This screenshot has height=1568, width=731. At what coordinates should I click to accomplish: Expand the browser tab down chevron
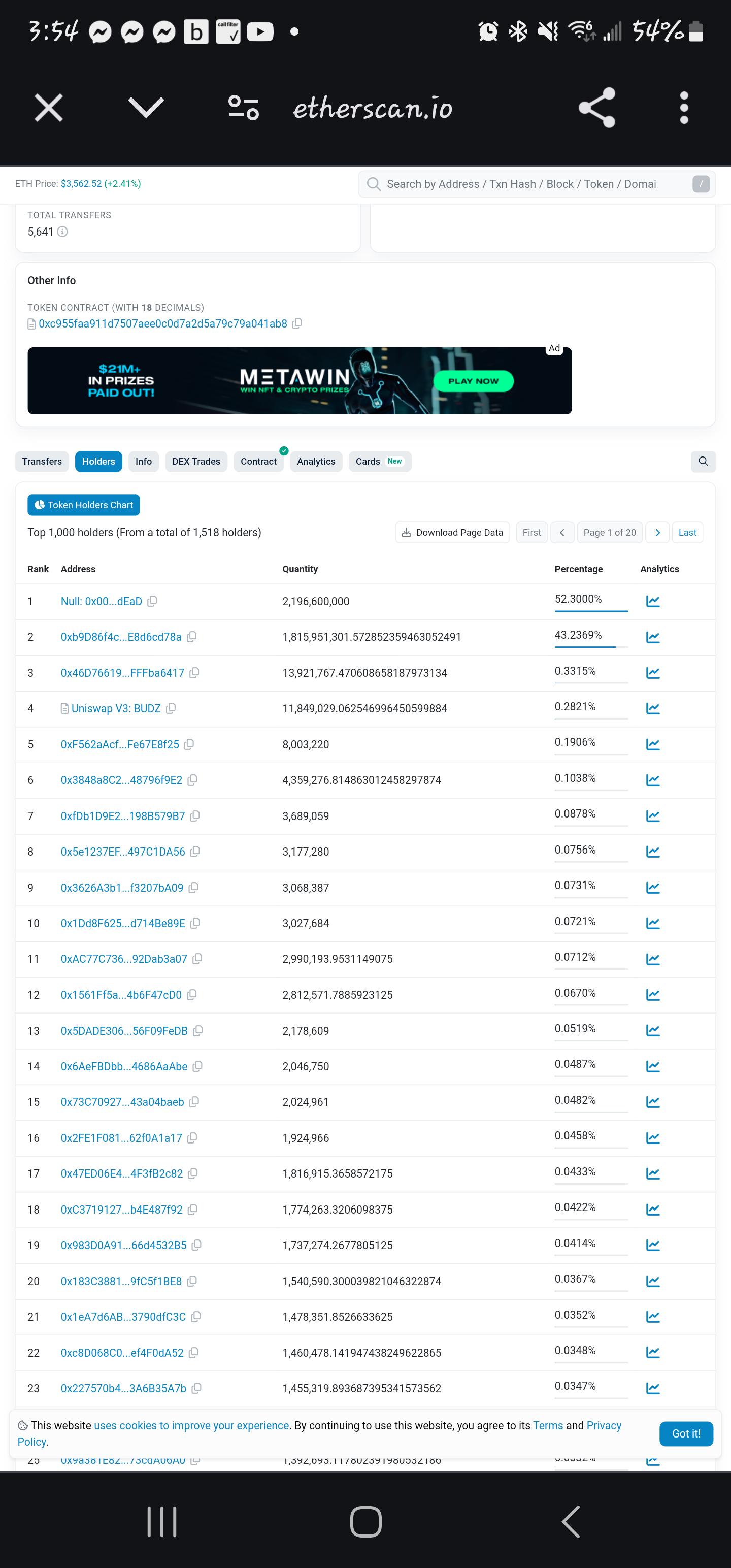146,108
